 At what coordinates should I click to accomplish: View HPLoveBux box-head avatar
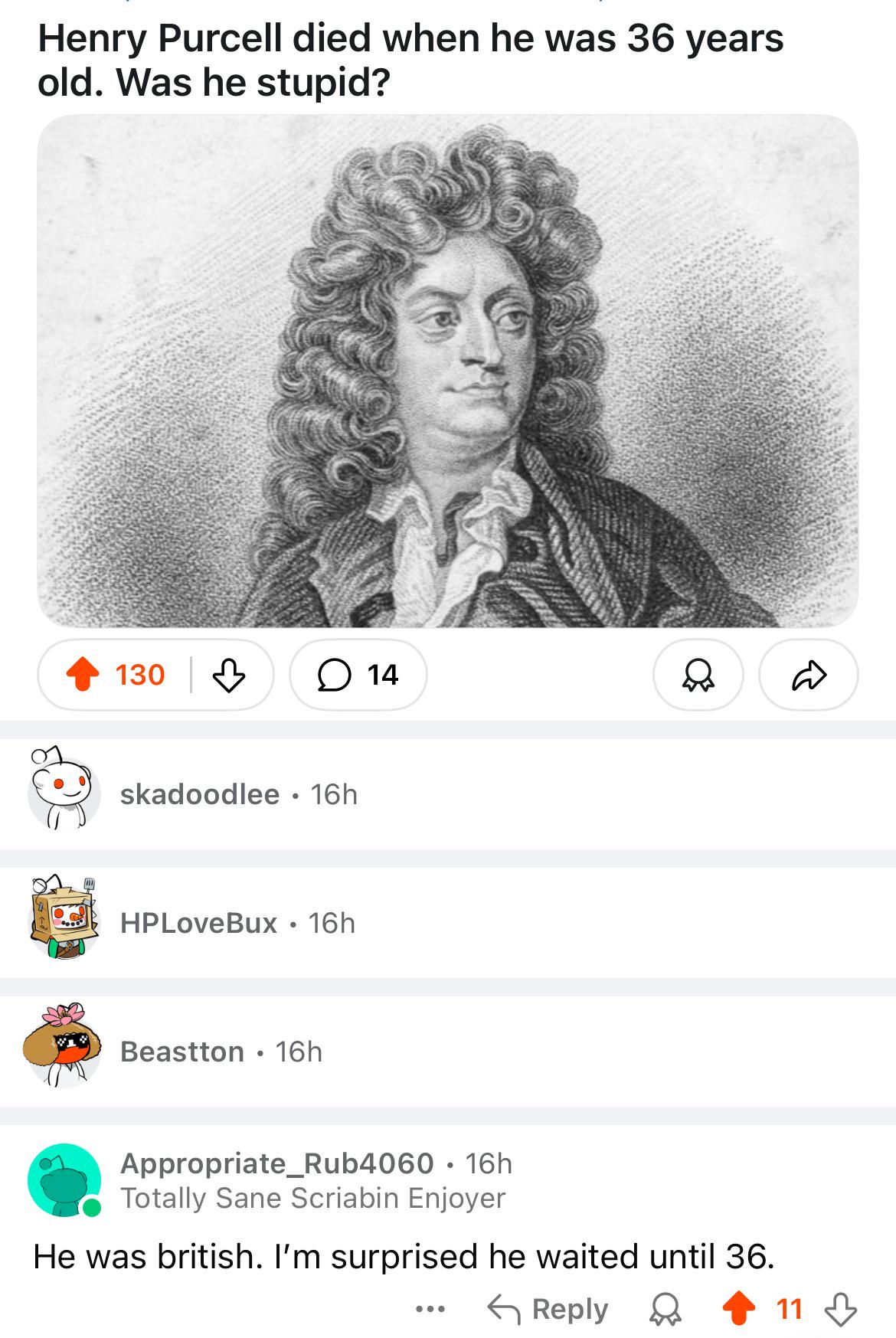point(64,918)
